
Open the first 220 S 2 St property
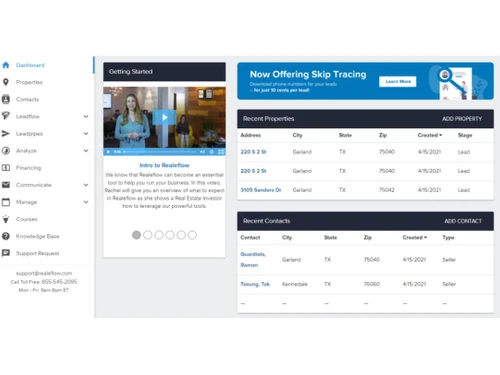253,152
